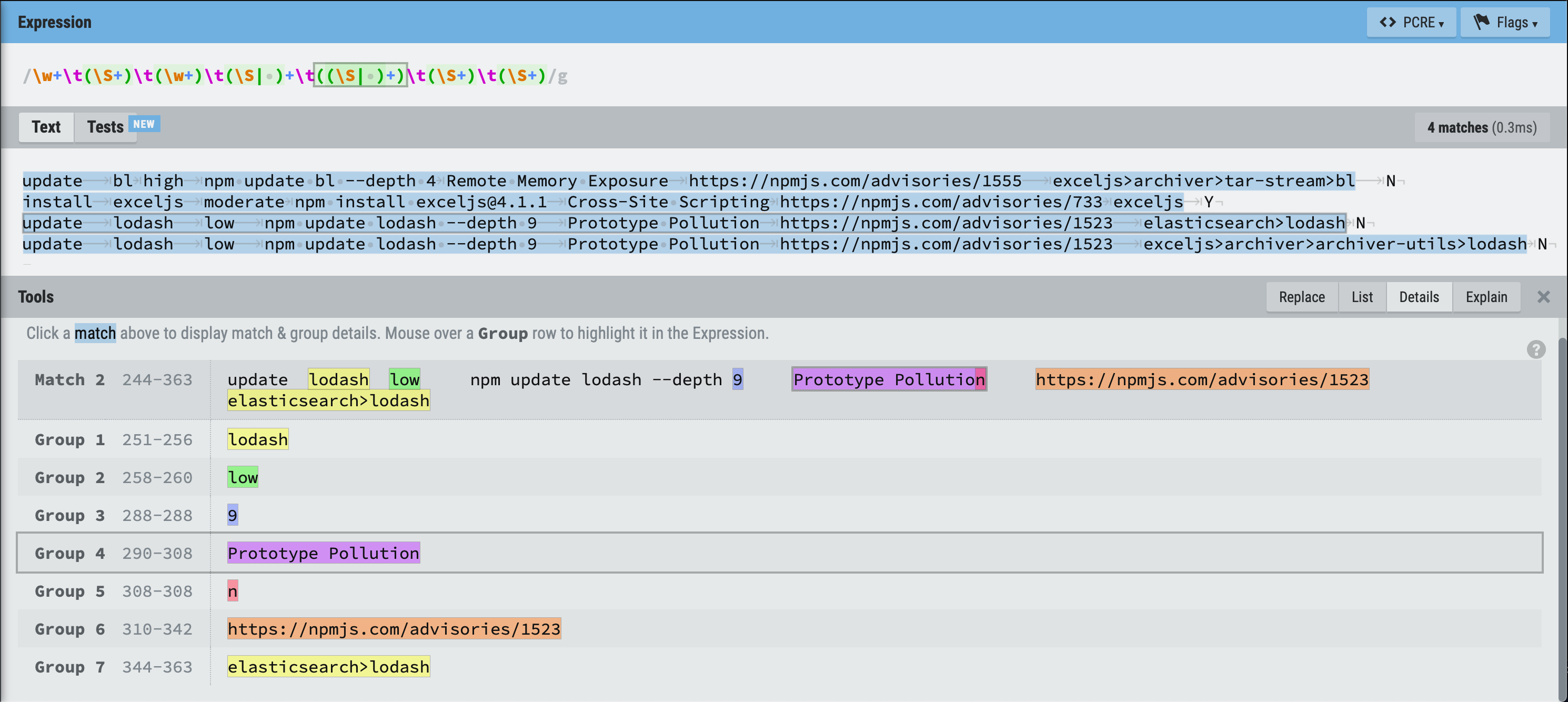
Task: Click the 'Tools' panel header label
Action: [x=36, y=297]
